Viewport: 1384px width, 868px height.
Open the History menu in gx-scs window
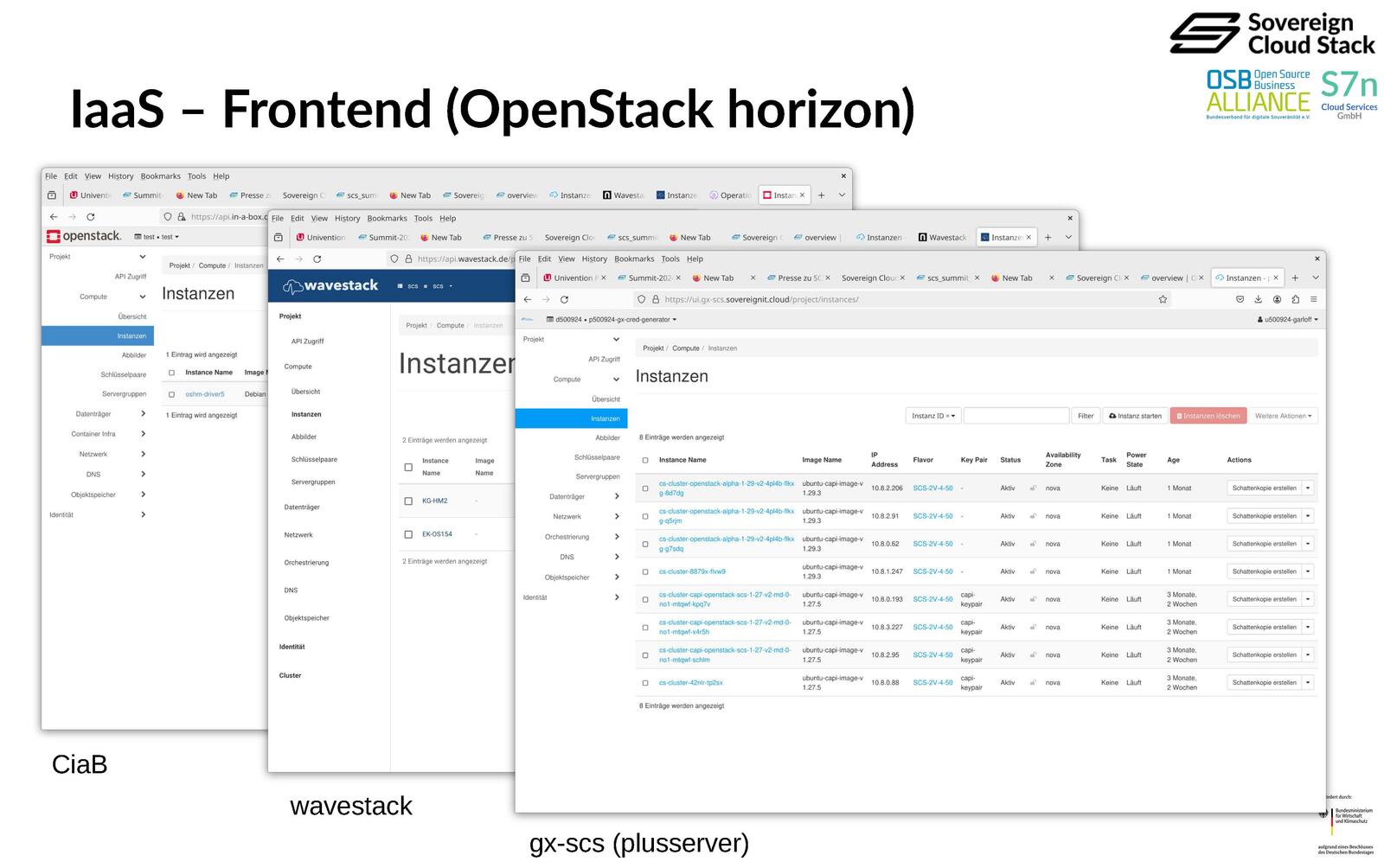594,258
